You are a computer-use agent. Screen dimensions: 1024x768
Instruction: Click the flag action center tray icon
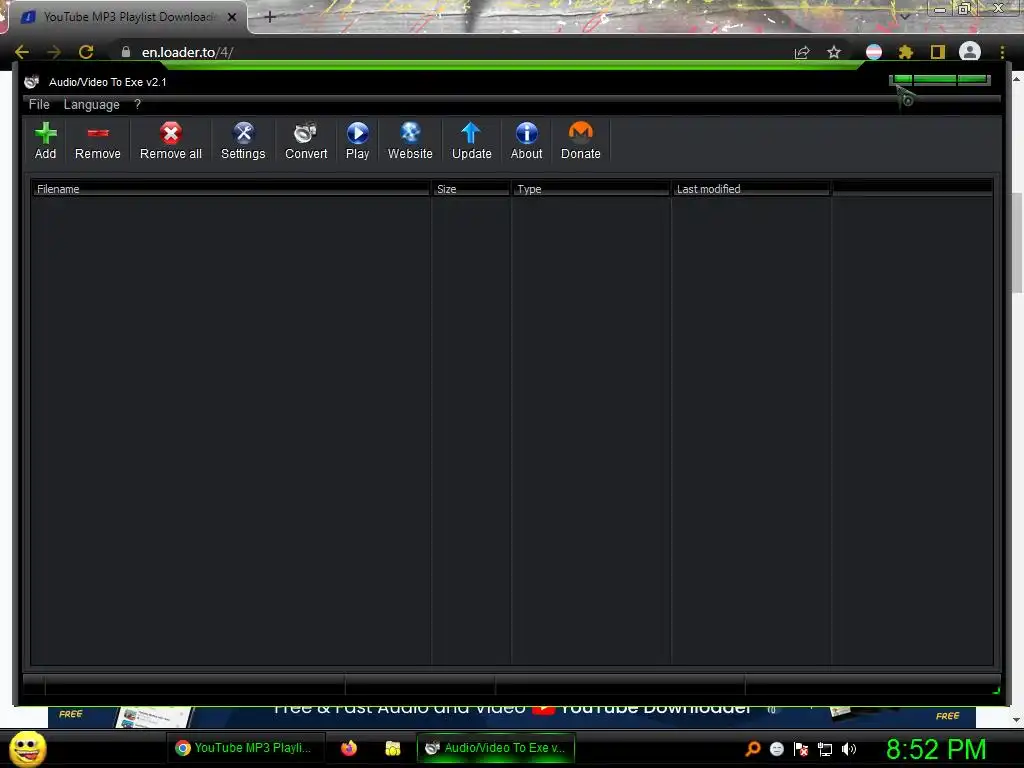coord(801,749)
